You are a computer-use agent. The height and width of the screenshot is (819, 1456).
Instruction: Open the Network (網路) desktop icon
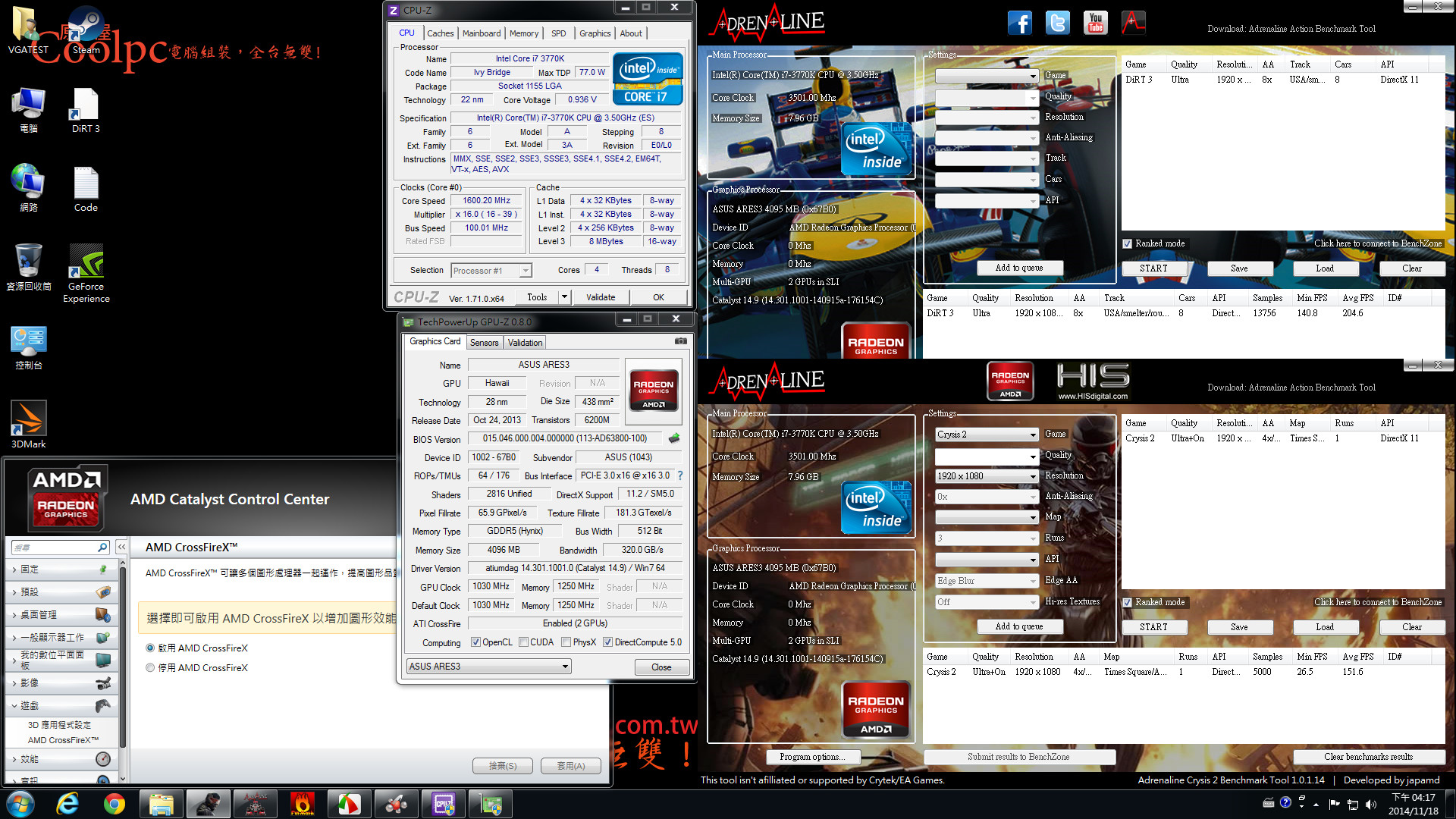tap(28, 188)
